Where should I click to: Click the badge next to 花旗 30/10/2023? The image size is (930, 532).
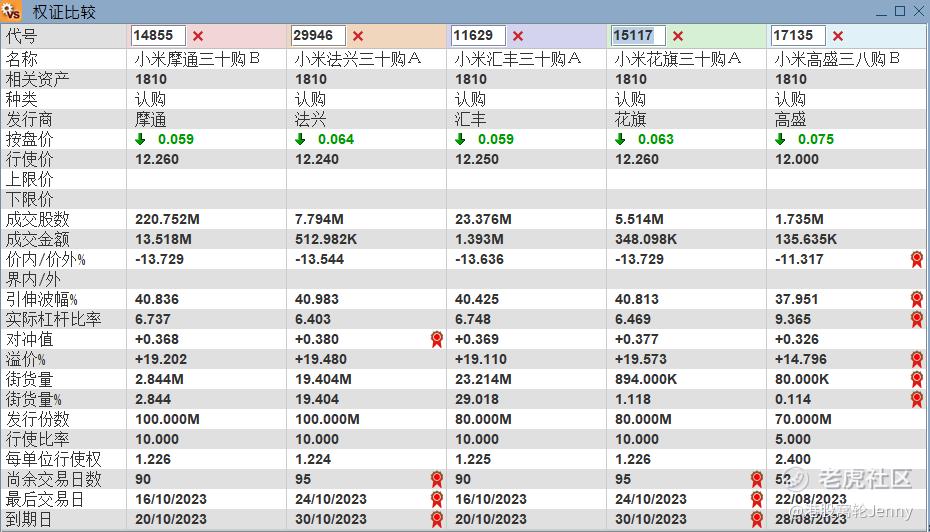pos(757,520)
